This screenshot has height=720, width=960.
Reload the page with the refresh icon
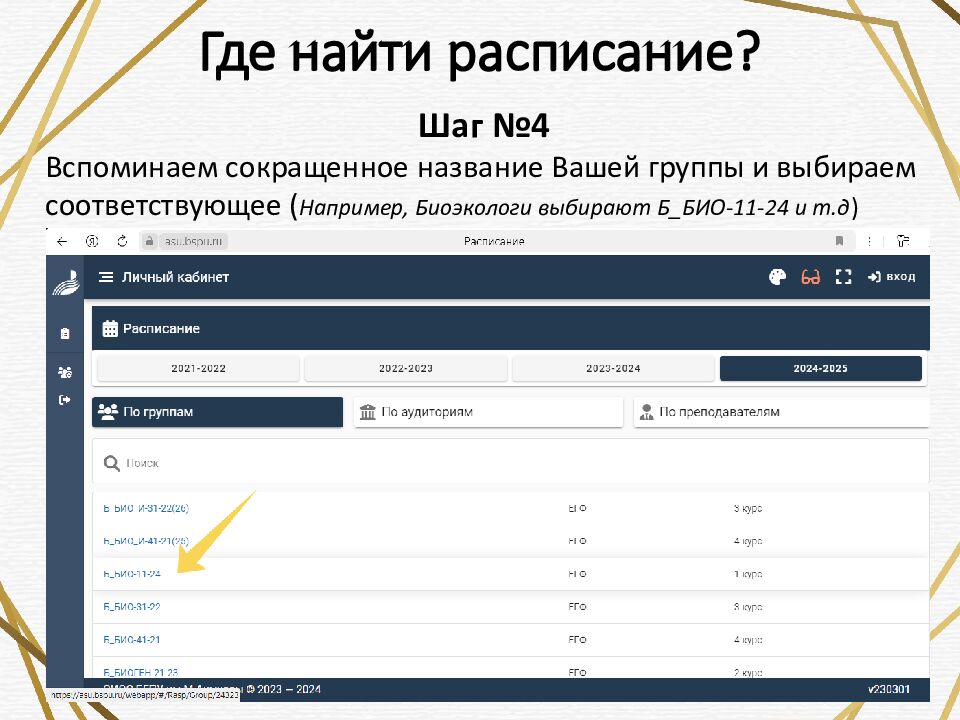122,241
